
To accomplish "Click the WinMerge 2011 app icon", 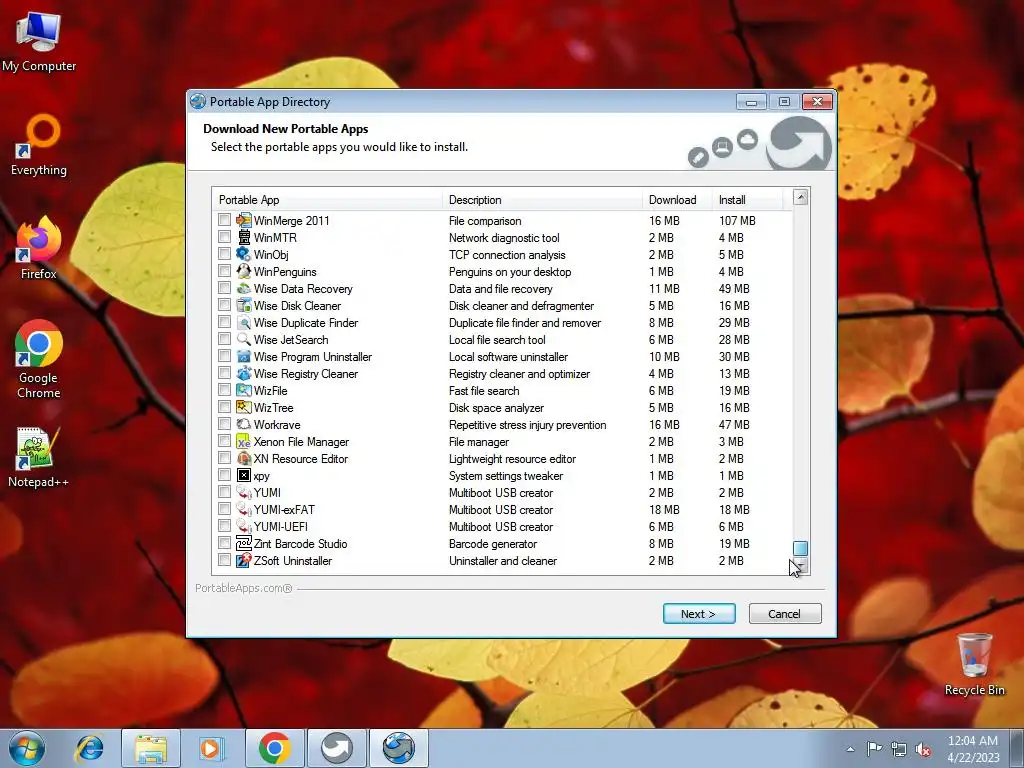I will point(244,220).
